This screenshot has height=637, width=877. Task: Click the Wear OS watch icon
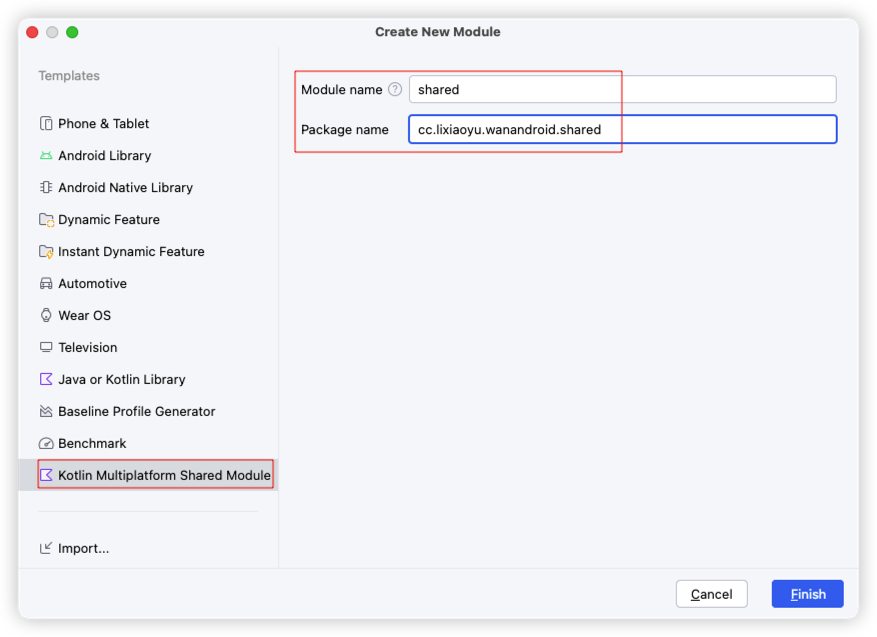tap(46, 316)
